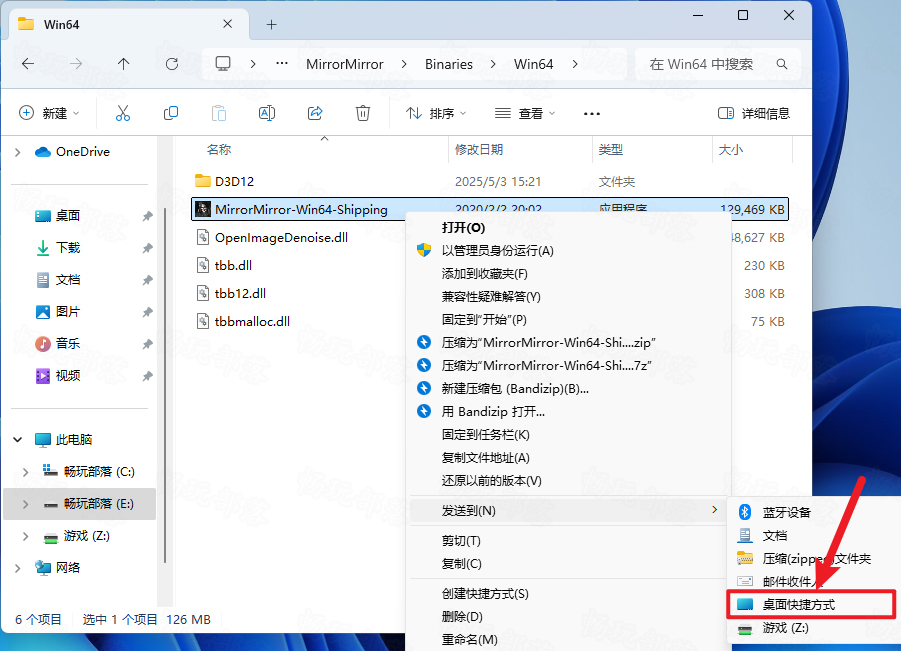Click the Win64 search box

(718, 64)
